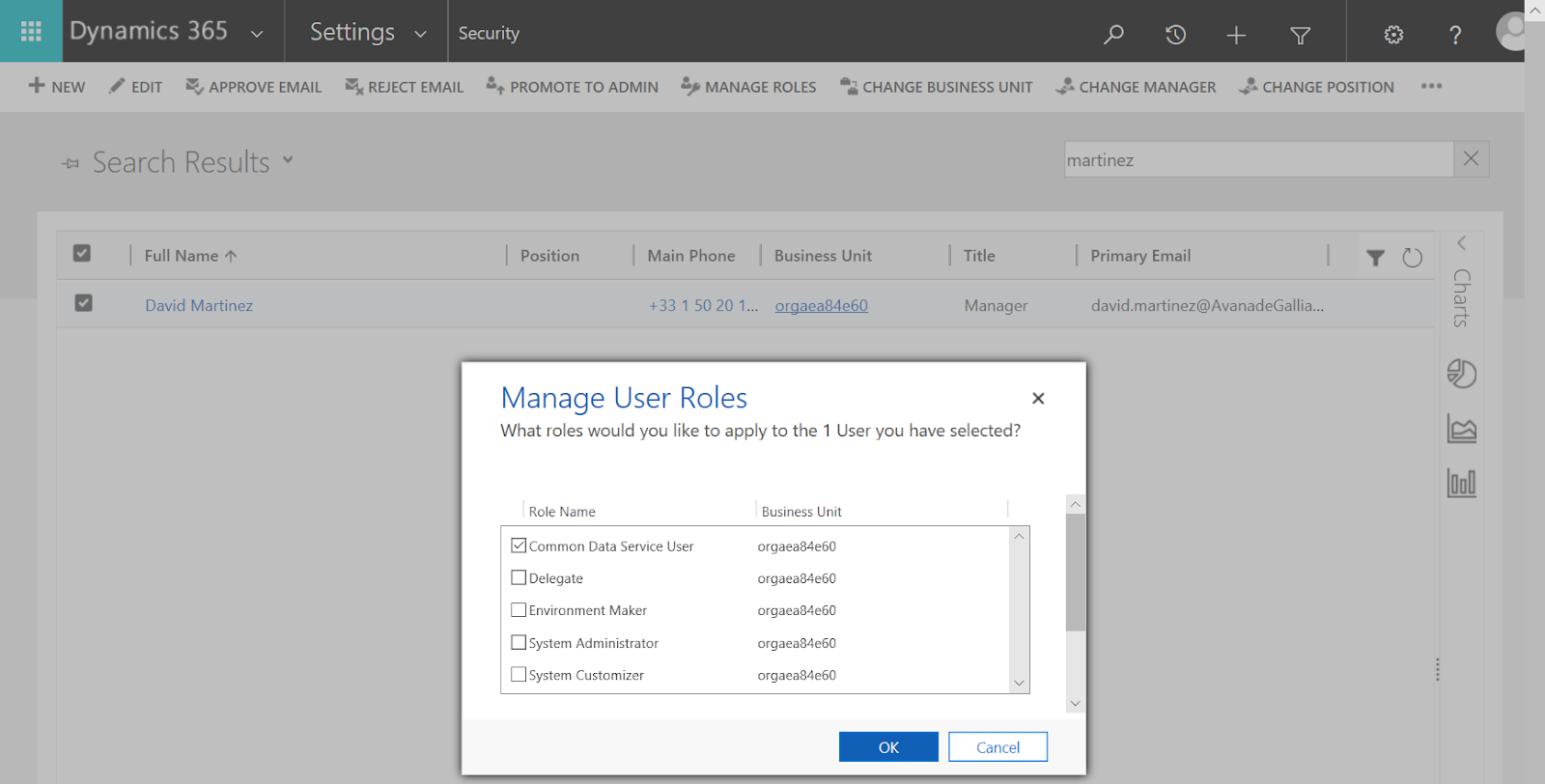Expand the Dynamics 365 app dropdown chevron
The height and width of the screenshot is (784, 1545).
257,34
